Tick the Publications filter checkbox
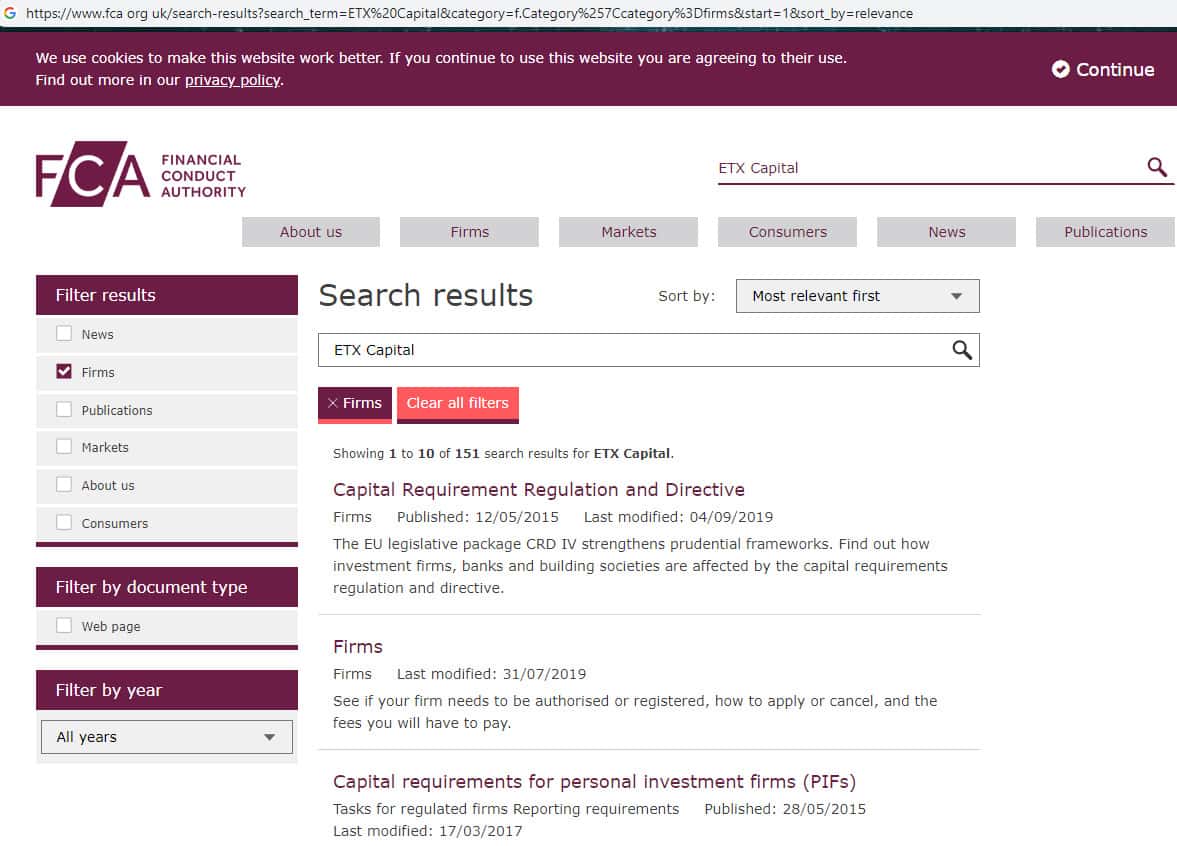 (x=64, y=409)
